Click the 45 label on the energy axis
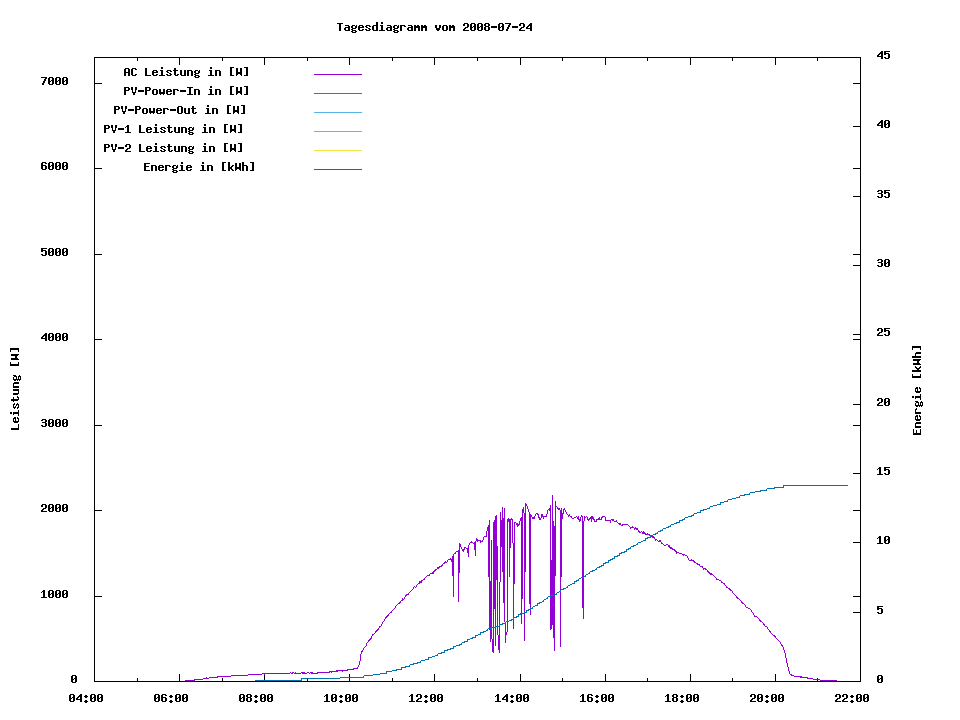This screenshot has width=960, height=720. coord(884,55)
